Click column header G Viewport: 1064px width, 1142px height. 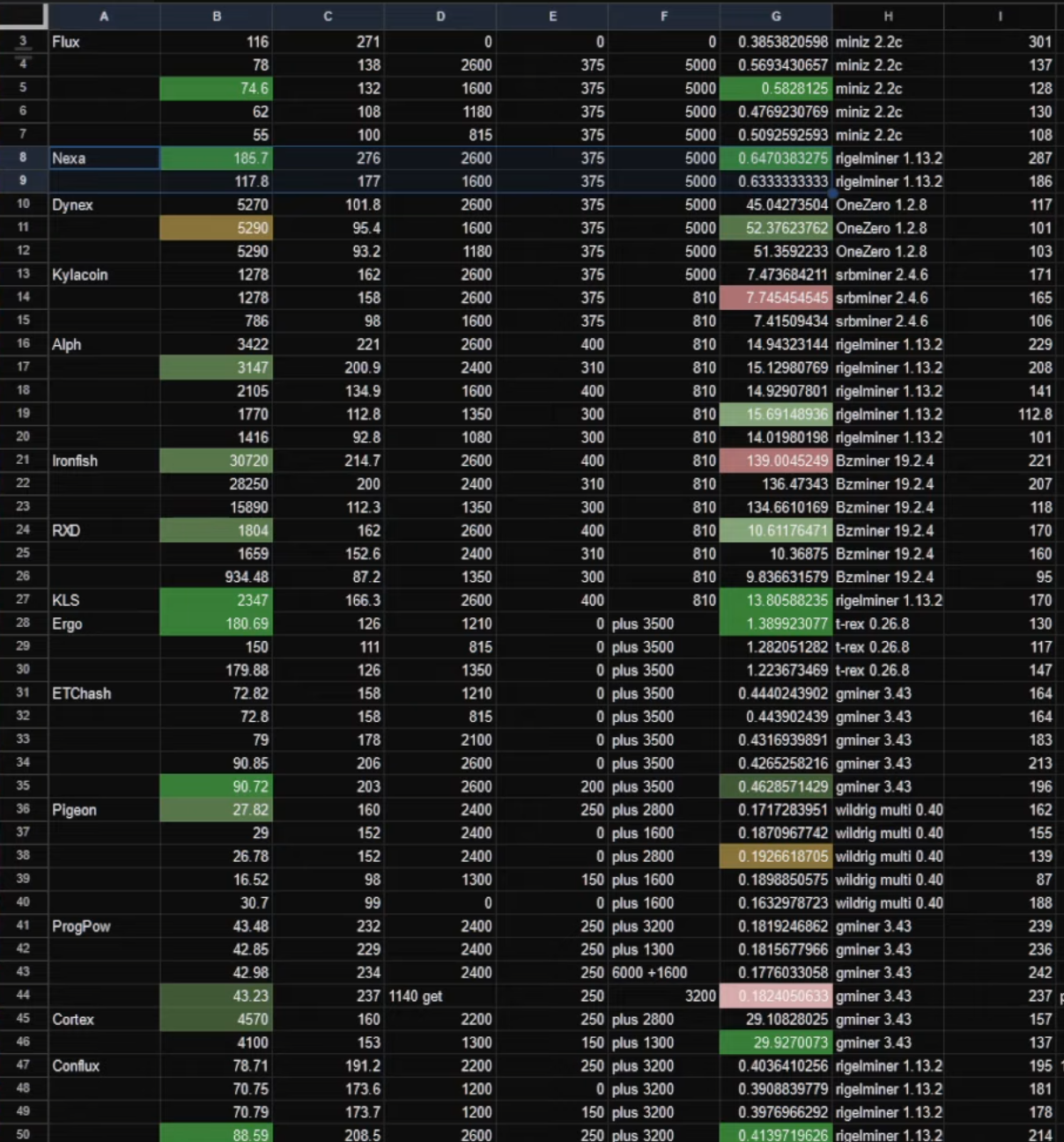(x=775, y=15)
